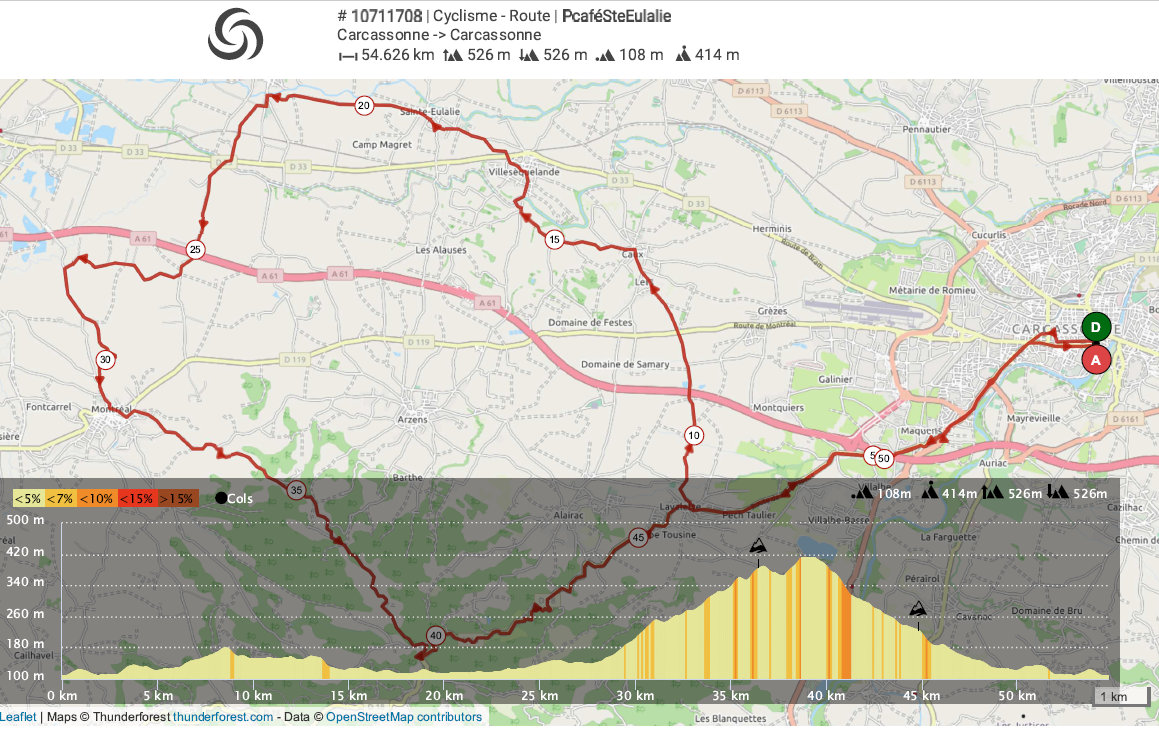Click the spiral logo in the header
1159x730 pixels.
[236, 34]
